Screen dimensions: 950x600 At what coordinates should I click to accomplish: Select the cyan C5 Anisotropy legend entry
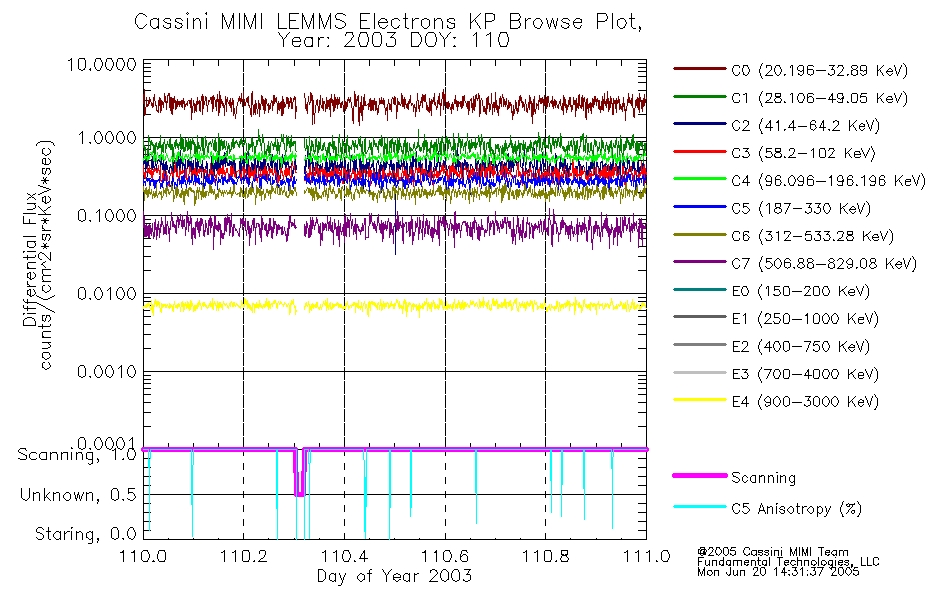(x=767, y=508)
